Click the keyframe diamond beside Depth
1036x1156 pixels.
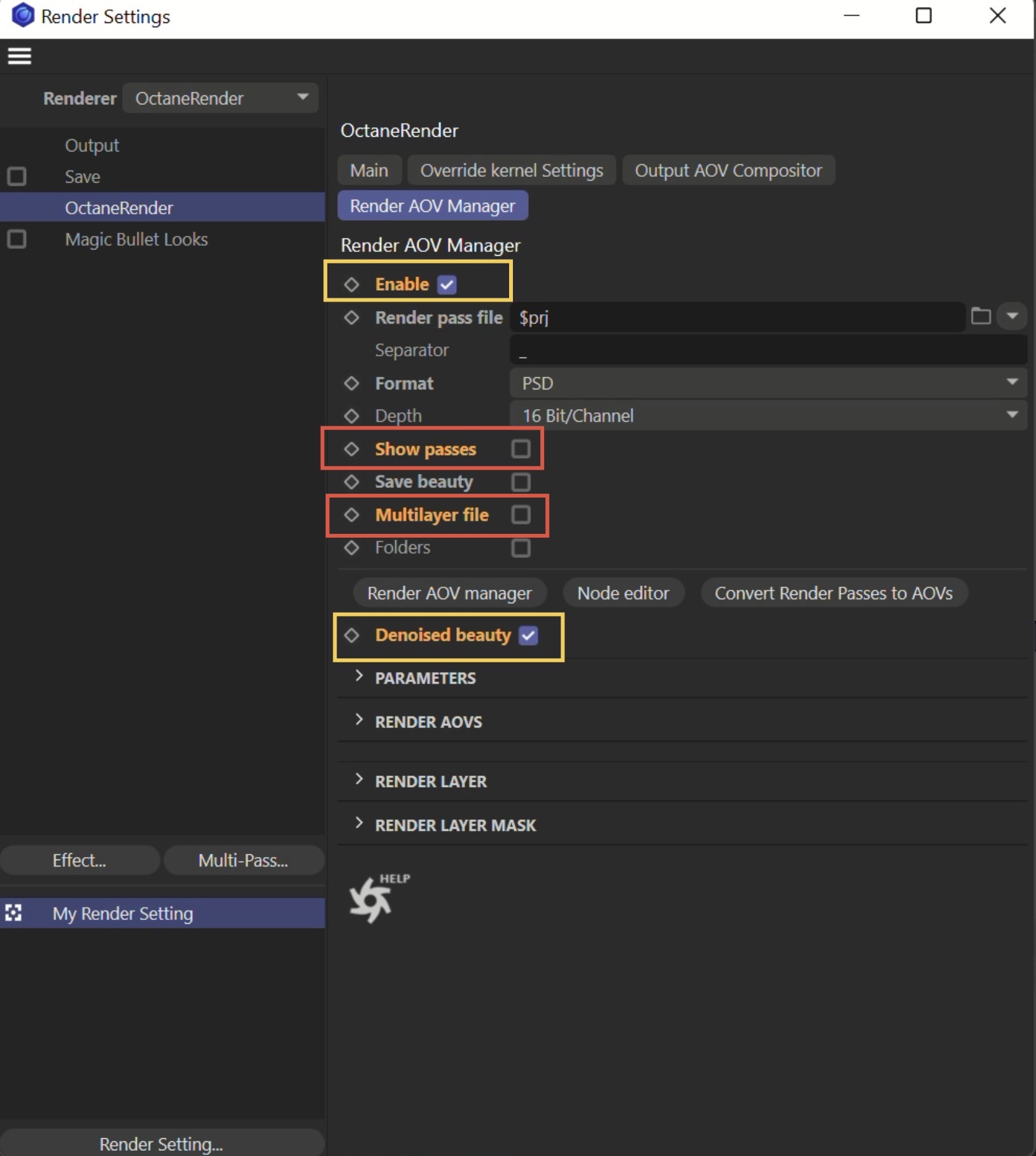pos(351,416)
